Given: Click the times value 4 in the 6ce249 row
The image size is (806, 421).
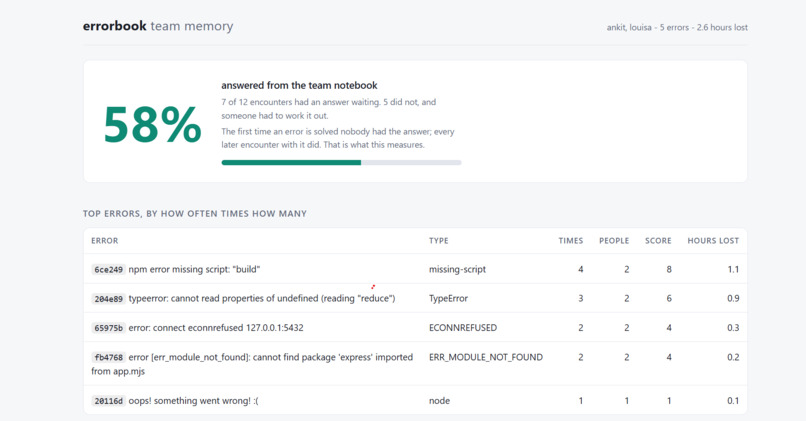Looking at the screenshot, I should click(x=580, y=269).
